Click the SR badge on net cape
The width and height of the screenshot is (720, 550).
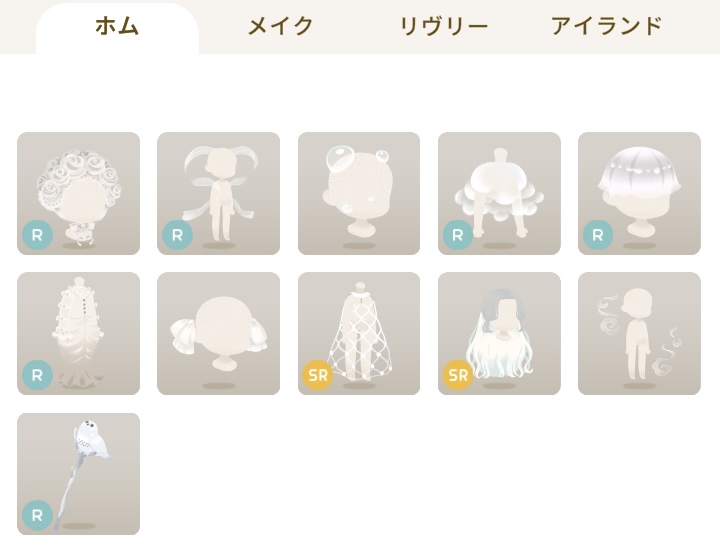[x=318, y=376]
